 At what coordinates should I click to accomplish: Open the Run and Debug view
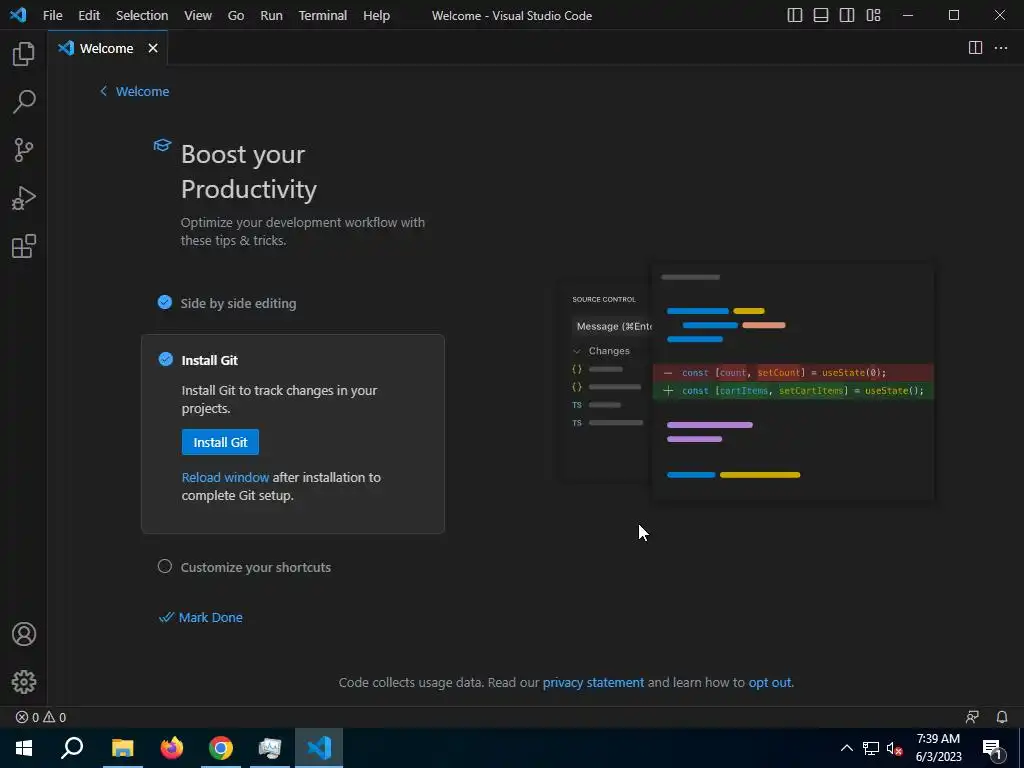click(24, 199)
